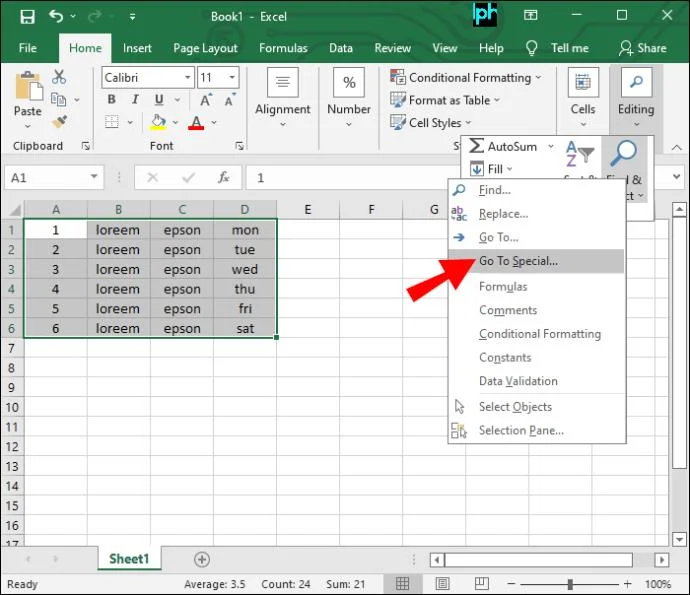Choose Data Validation from the menu

536,381
